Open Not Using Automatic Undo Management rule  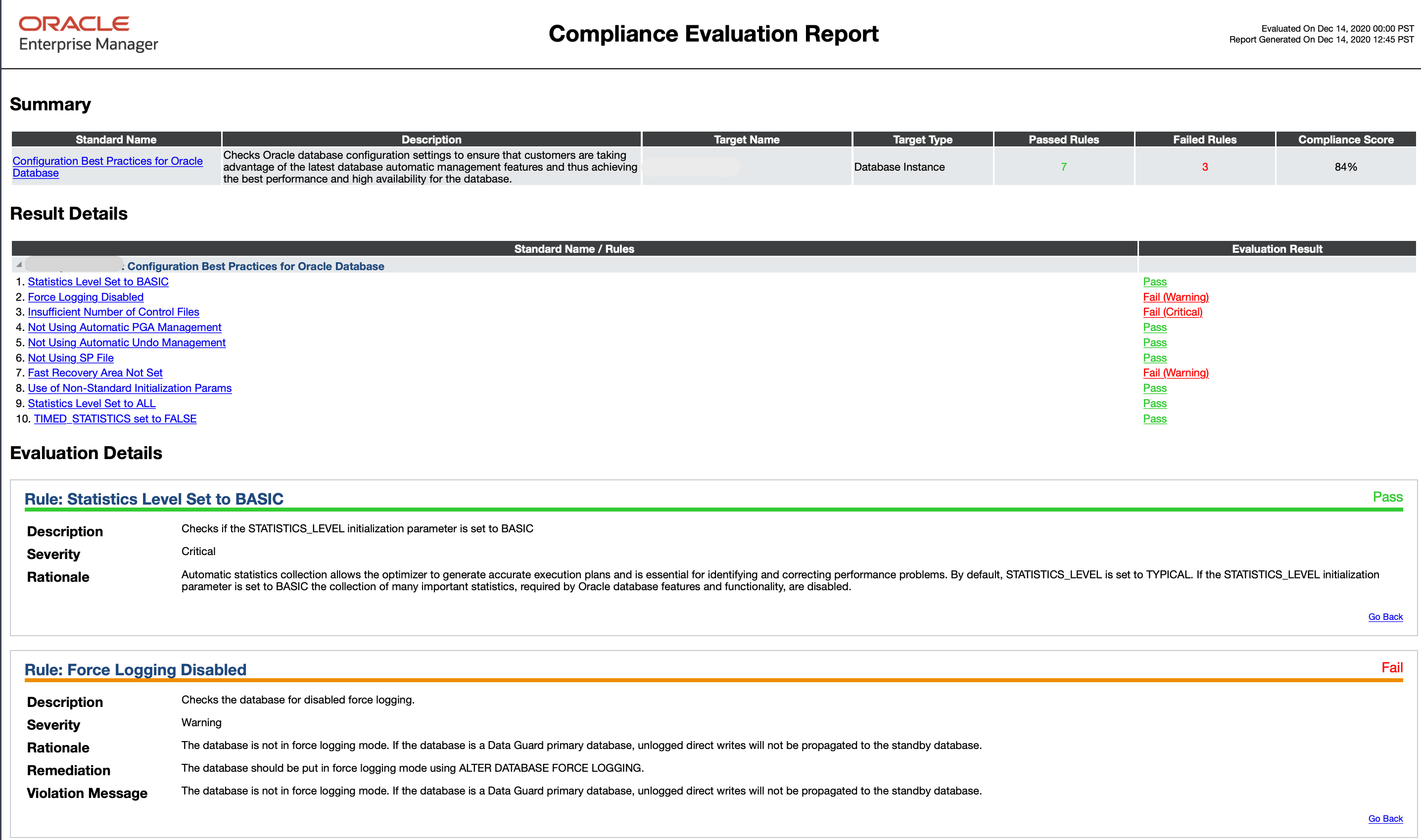tap(127, 342)
